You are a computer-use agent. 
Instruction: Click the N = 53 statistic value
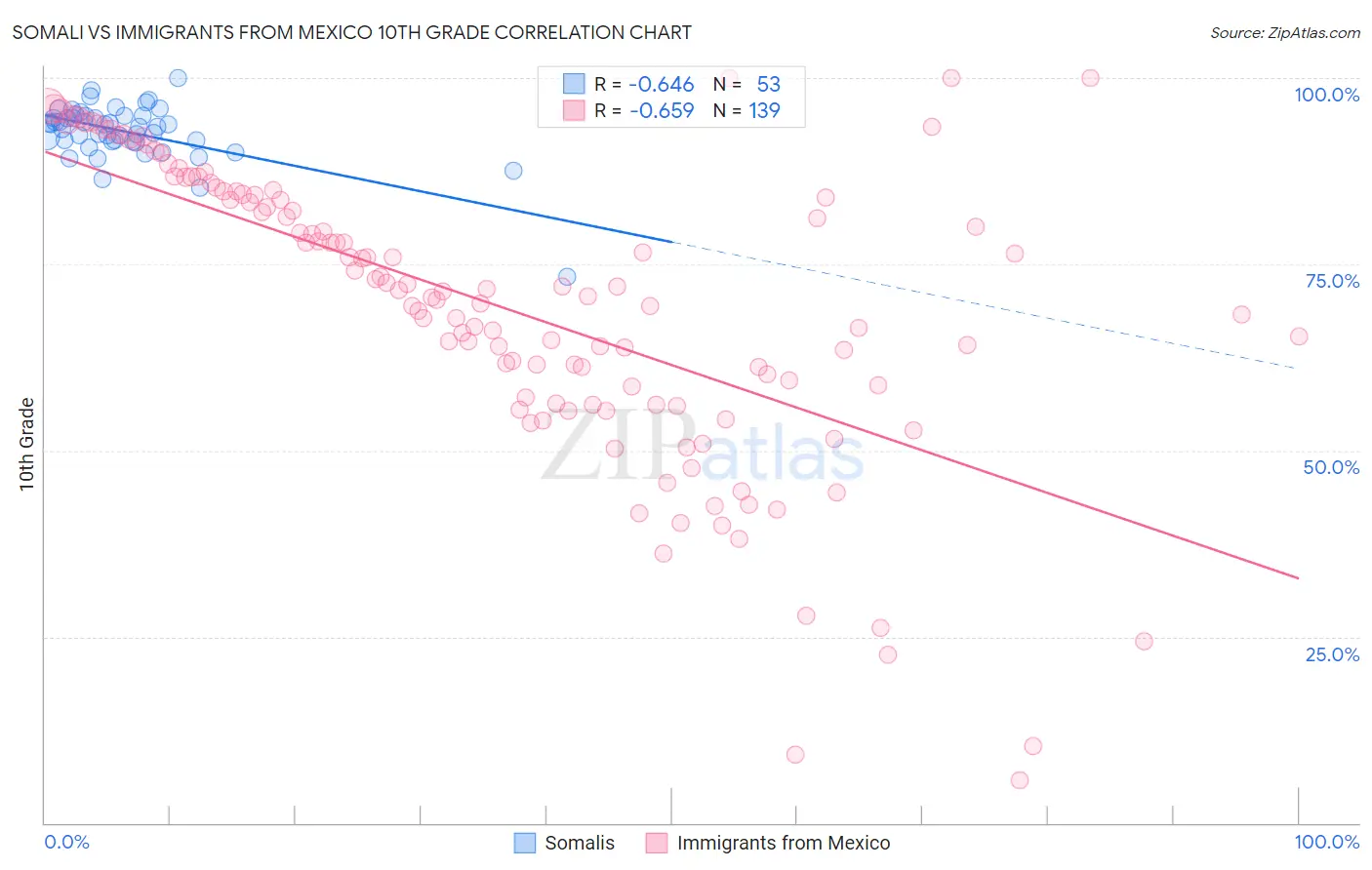pos(747,84)
